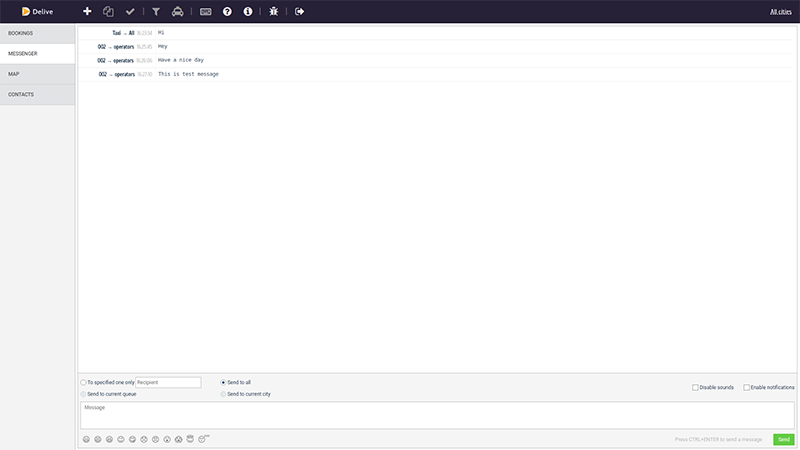800x450 pixels.
Task: Click the green Send button
Action: coord(784,439)
